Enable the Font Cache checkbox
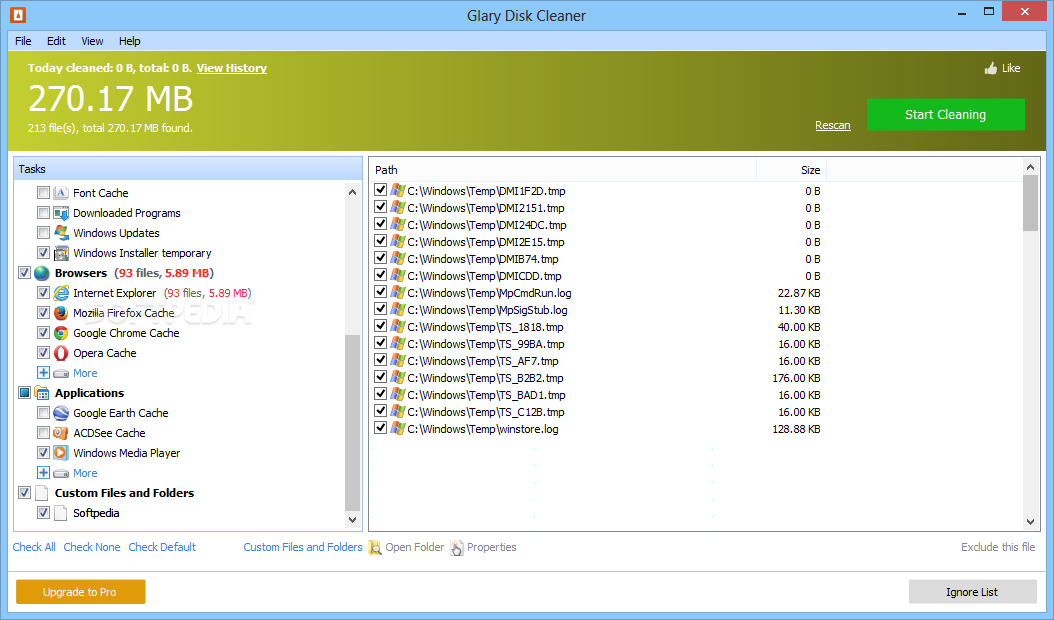The width and height of the screenshot is (1054, 620). (44, 193)
